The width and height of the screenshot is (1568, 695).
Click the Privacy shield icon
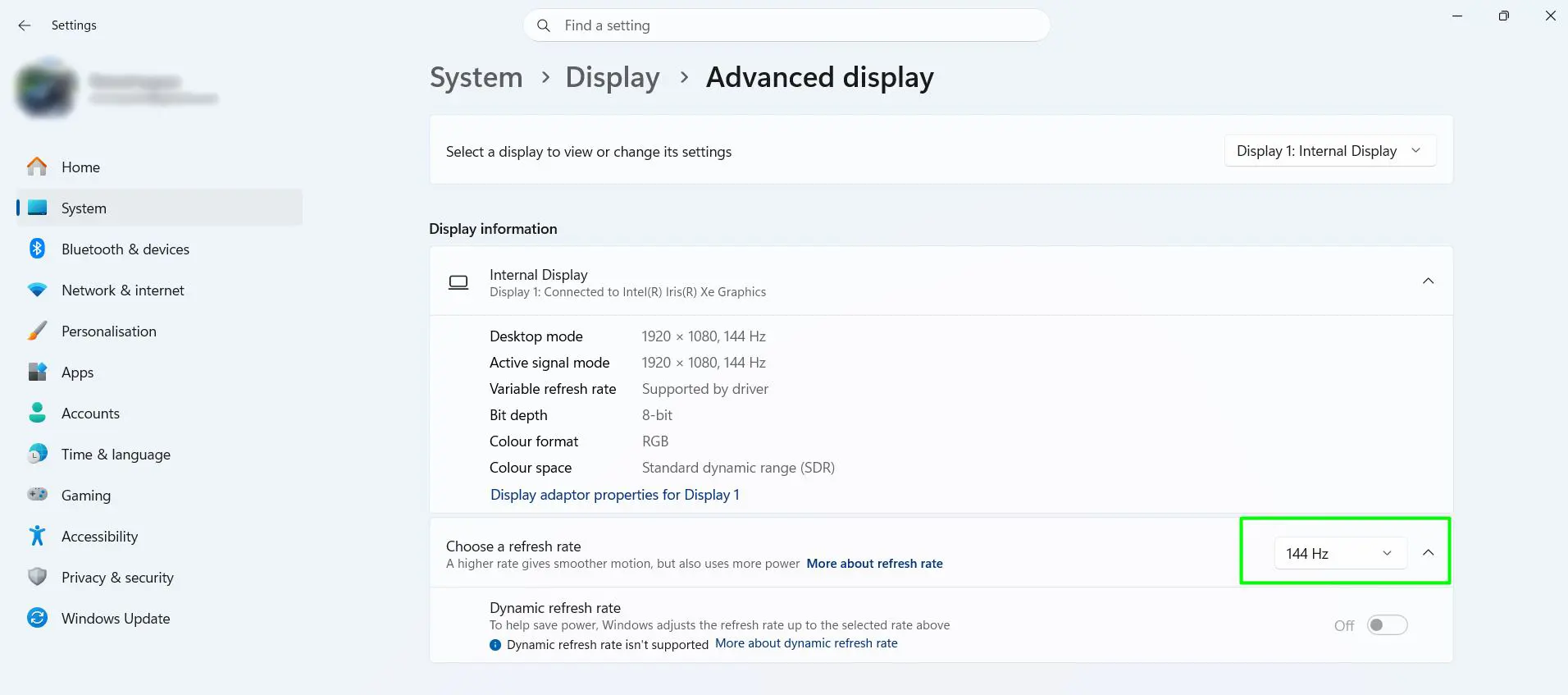click(x=37, y=577)
